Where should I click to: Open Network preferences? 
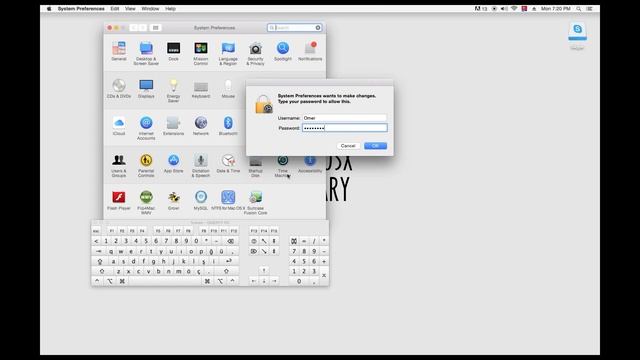(201, 126)
